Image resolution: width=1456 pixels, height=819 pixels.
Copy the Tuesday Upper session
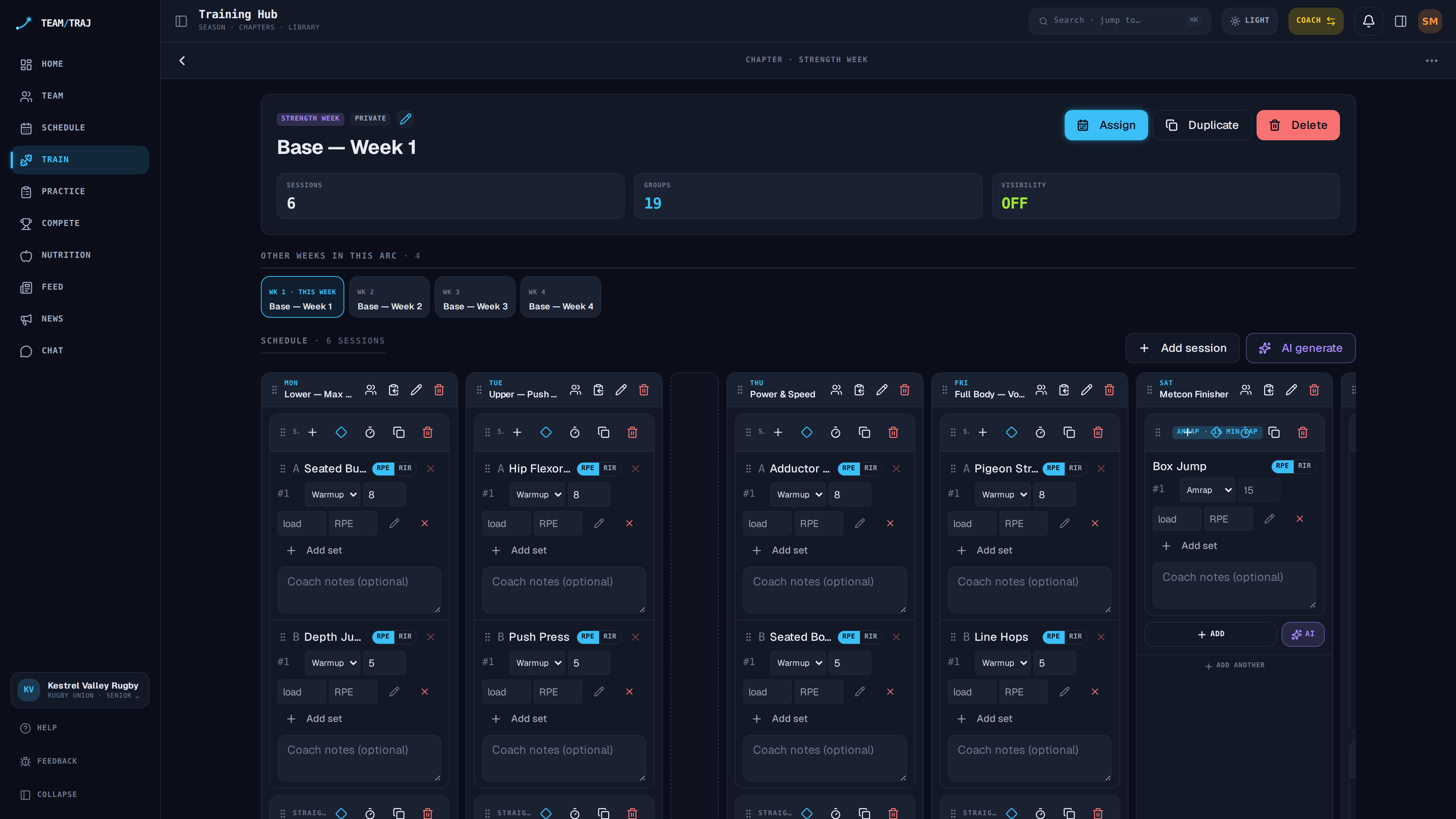(598, 390)
